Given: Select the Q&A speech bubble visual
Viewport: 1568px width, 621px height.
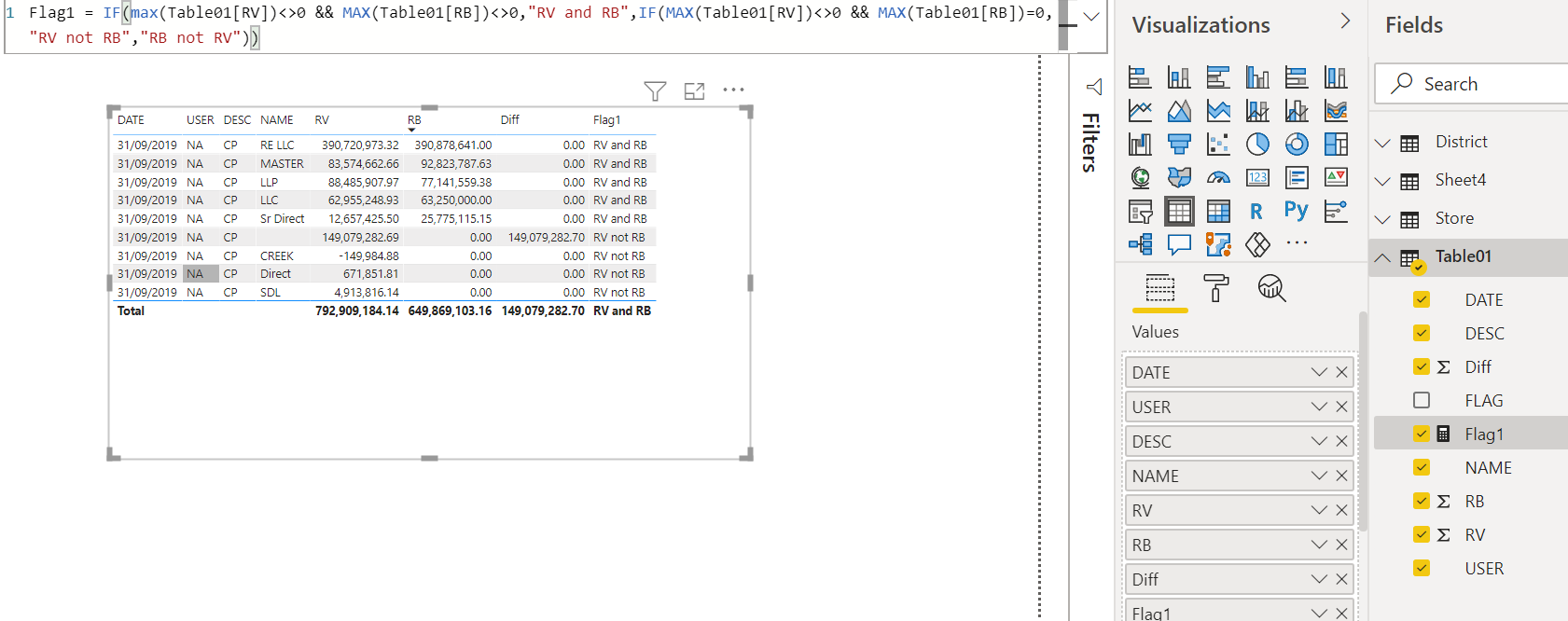Looking at the screenshot, I should (1179, 245).
